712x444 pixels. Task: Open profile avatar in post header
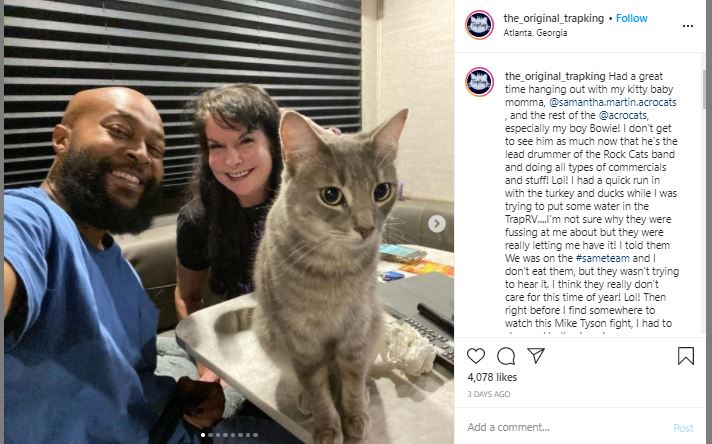[480, 25]
